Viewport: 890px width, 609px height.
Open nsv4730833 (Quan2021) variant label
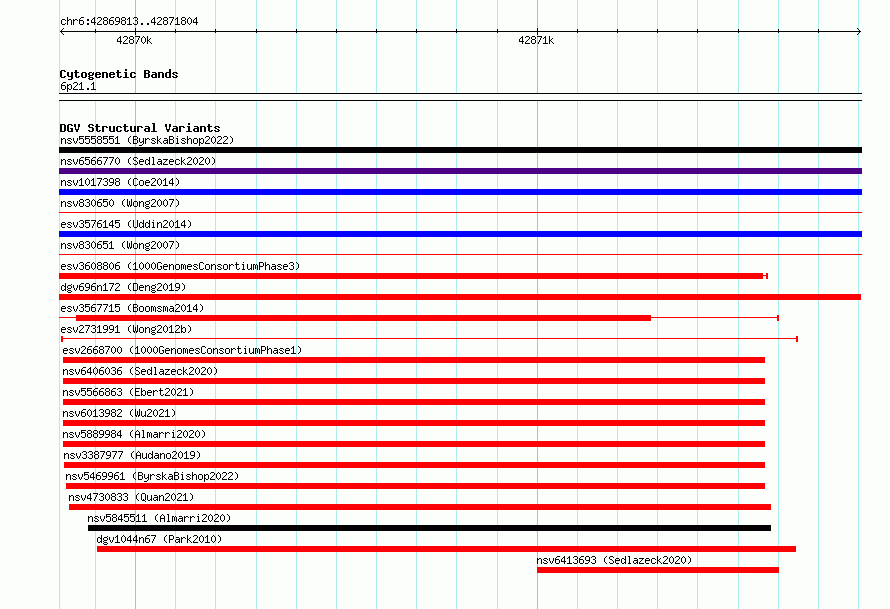pyautogui.click(x=131, y=497)
